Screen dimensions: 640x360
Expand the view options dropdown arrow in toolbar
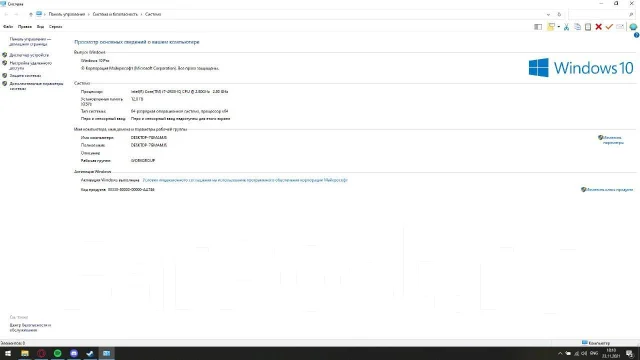coord(559,27)
